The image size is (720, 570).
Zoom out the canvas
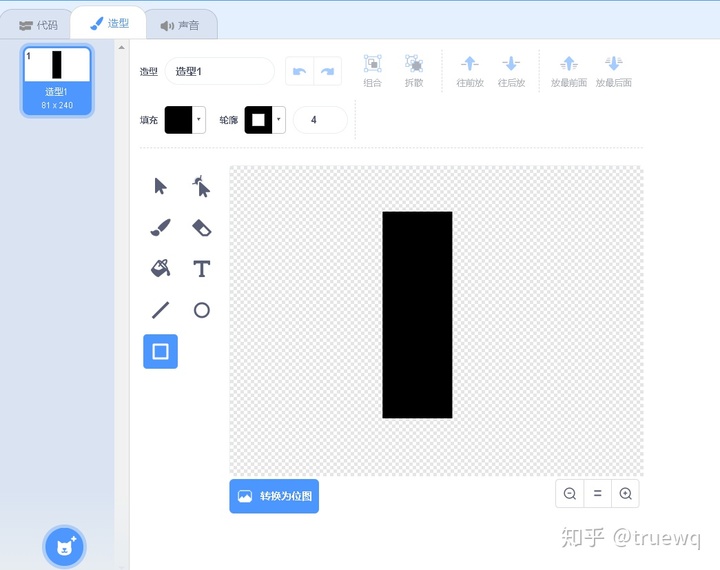[570, 494]
